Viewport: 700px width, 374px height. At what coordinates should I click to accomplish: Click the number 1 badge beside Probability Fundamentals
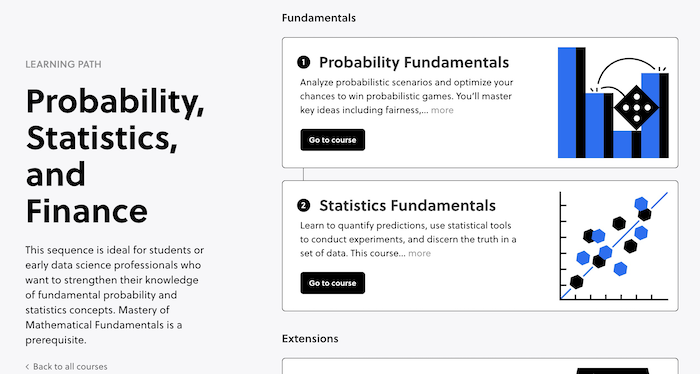[x=304, y=62]
